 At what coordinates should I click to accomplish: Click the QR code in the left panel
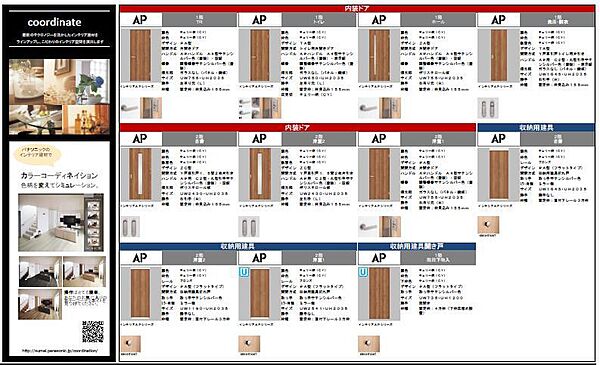point(93,331)
